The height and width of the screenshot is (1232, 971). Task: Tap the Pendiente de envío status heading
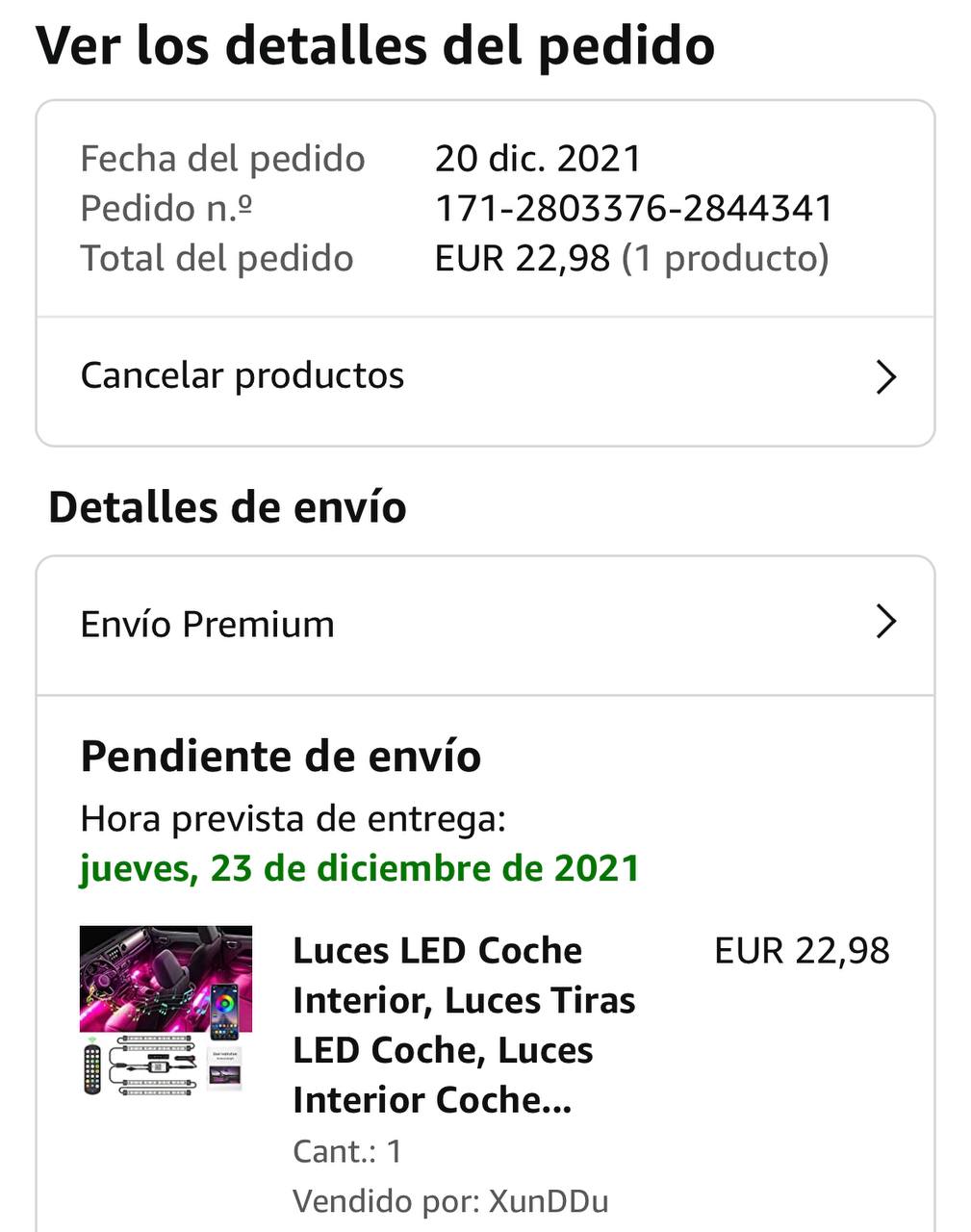281,757
